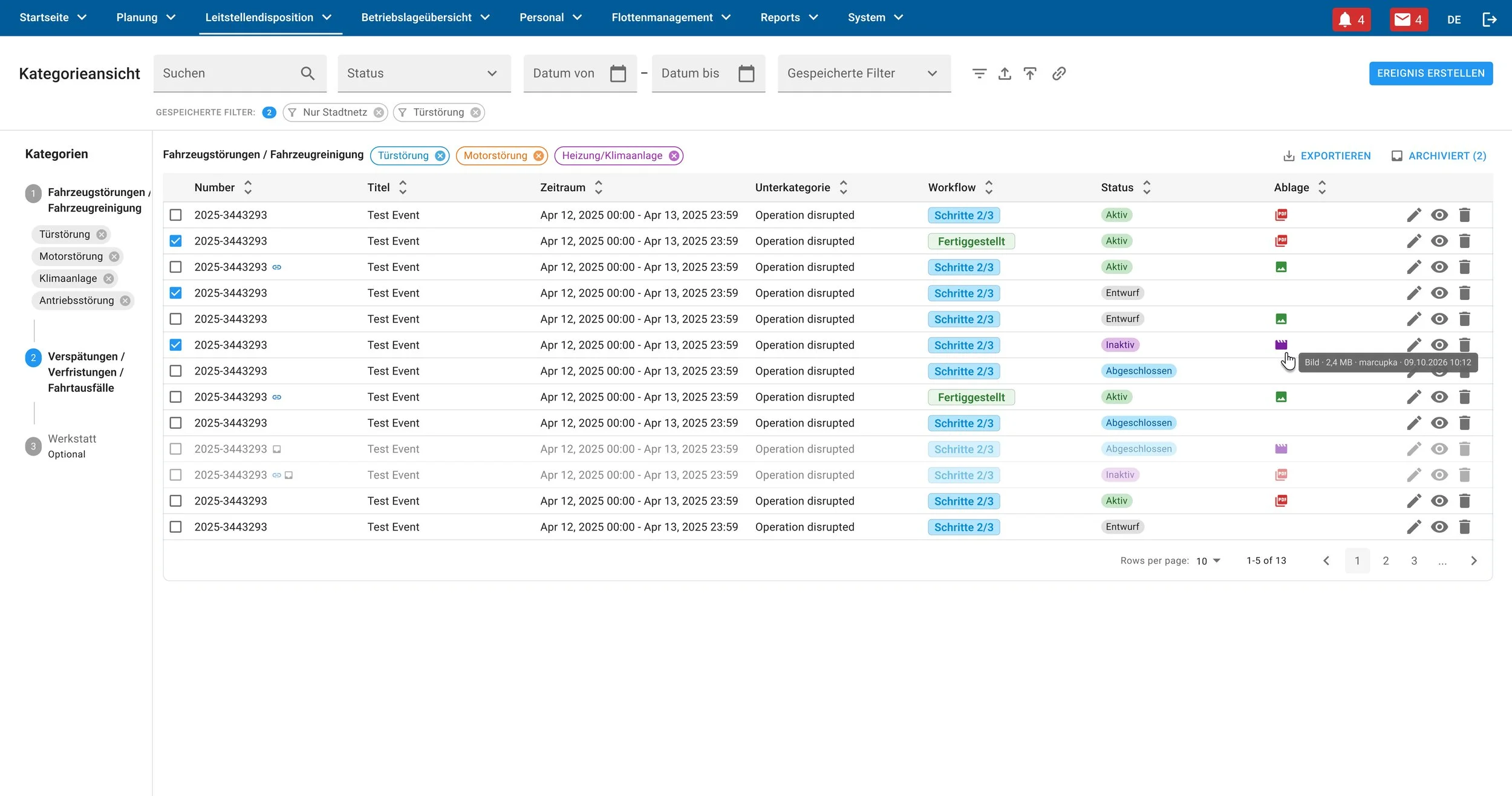
Task: Remove the Nur Stadtnetz saved filter chip
Action: pos(379,113)
